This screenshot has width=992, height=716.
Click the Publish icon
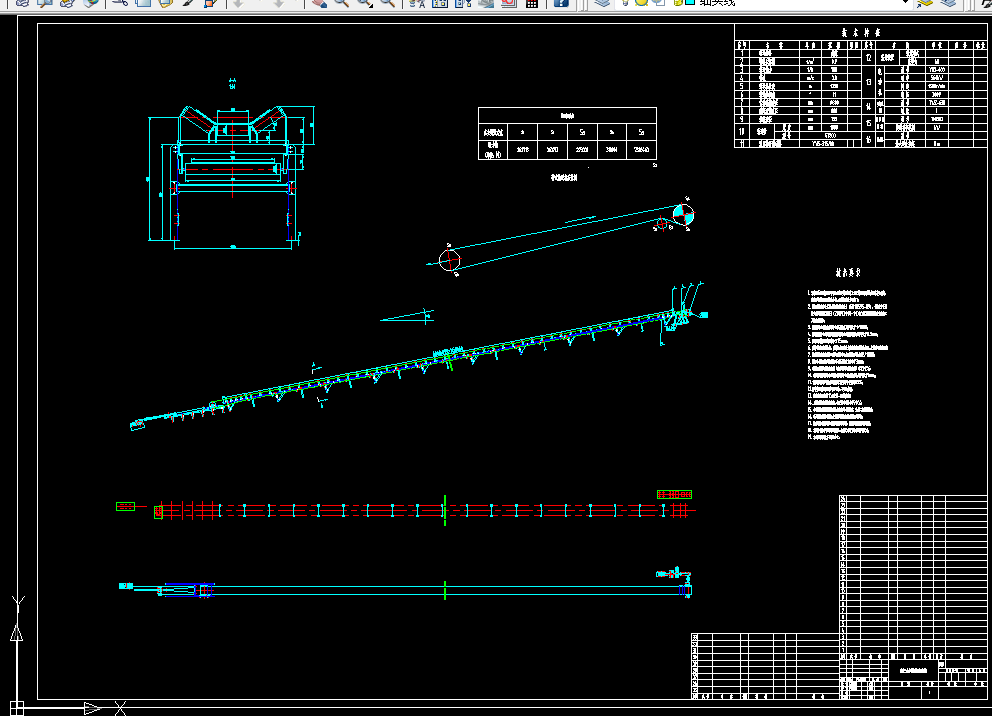(68, 2)
